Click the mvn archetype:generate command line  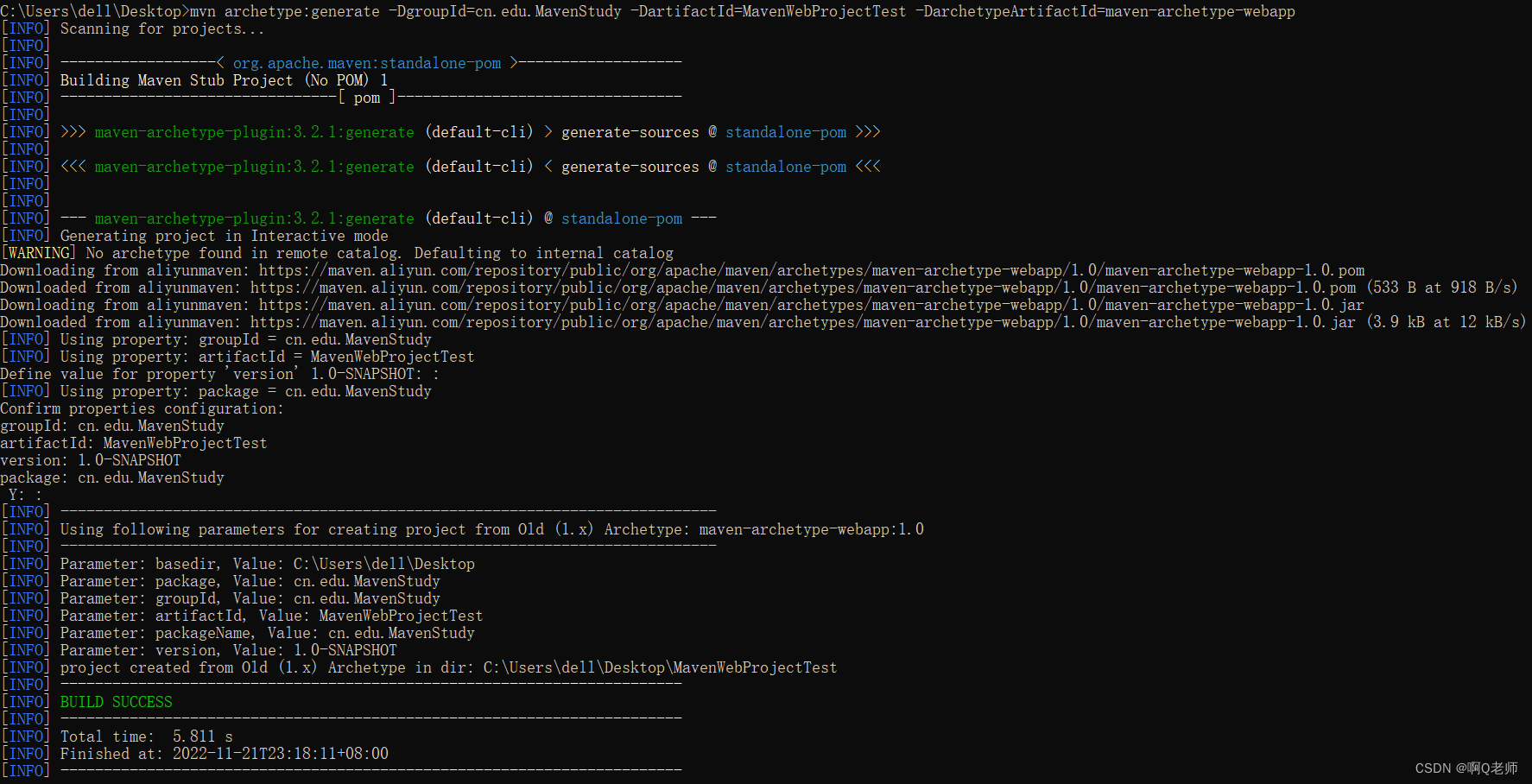click(x=648, y=11)
